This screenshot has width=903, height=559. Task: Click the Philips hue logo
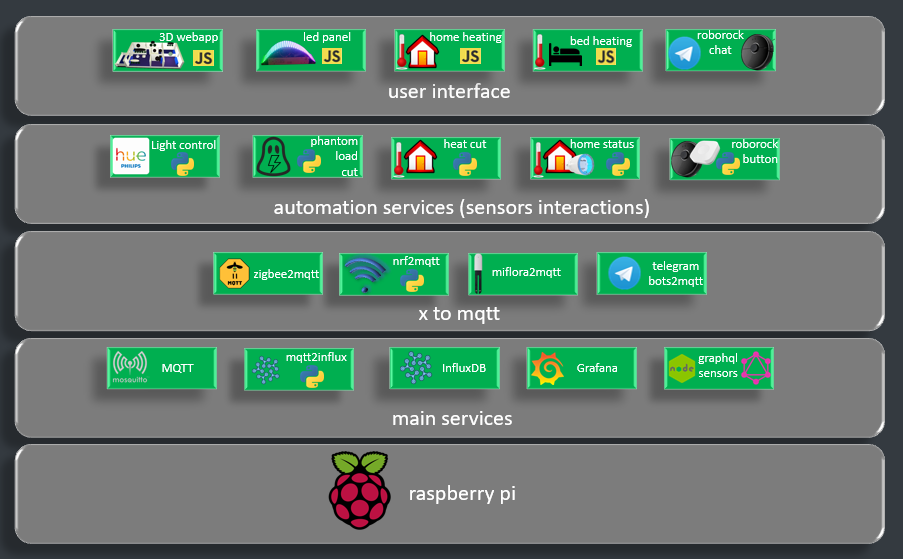tap(131, 156)
